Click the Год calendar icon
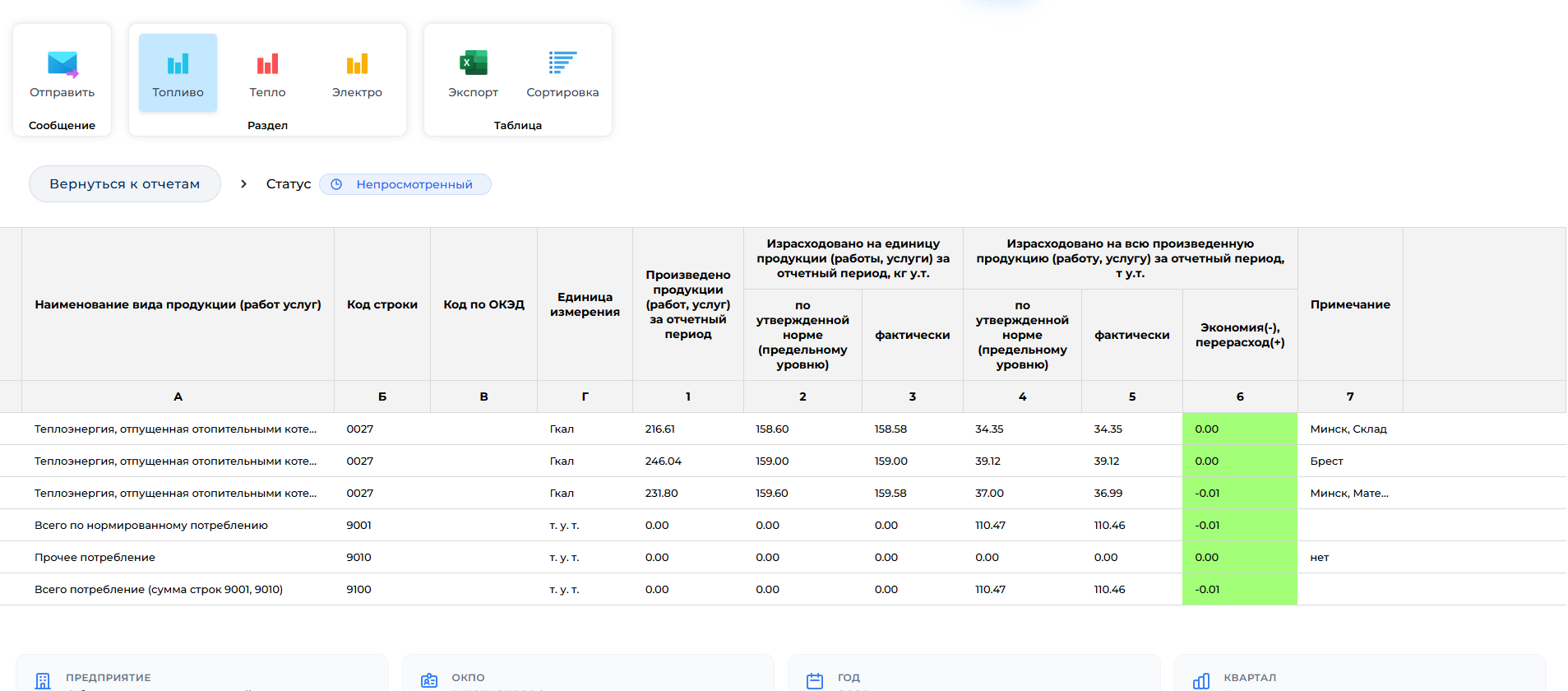Viewport: 1568px width, 691px height. [x=815, y=681]
